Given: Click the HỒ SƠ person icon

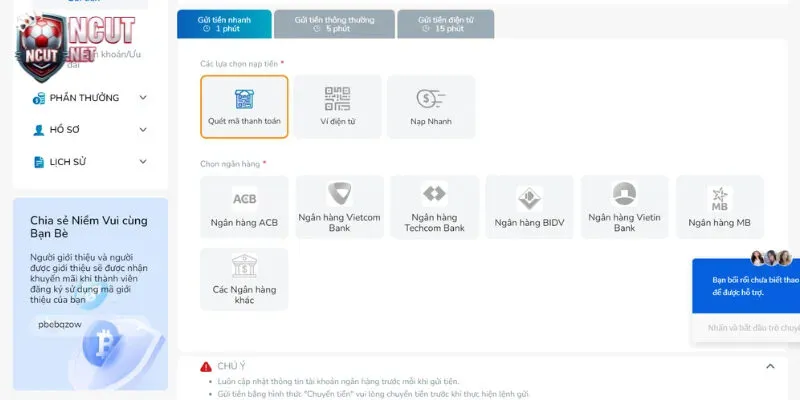Looking at the screenshot, I should pos(39,130).
